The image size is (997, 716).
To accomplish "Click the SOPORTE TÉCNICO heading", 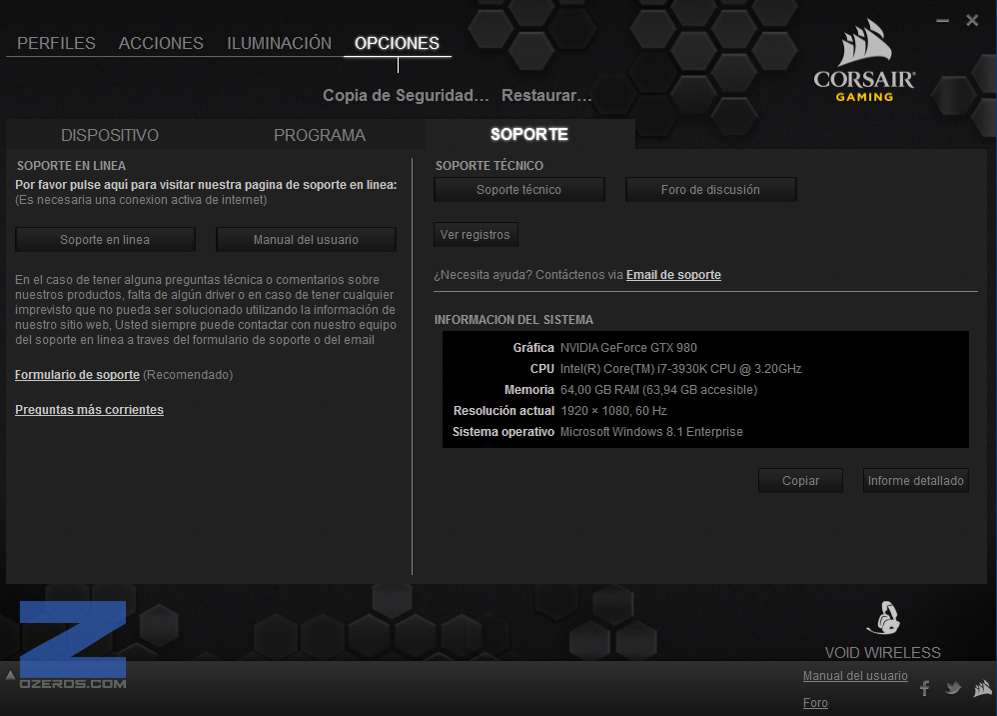I will 489,166.
